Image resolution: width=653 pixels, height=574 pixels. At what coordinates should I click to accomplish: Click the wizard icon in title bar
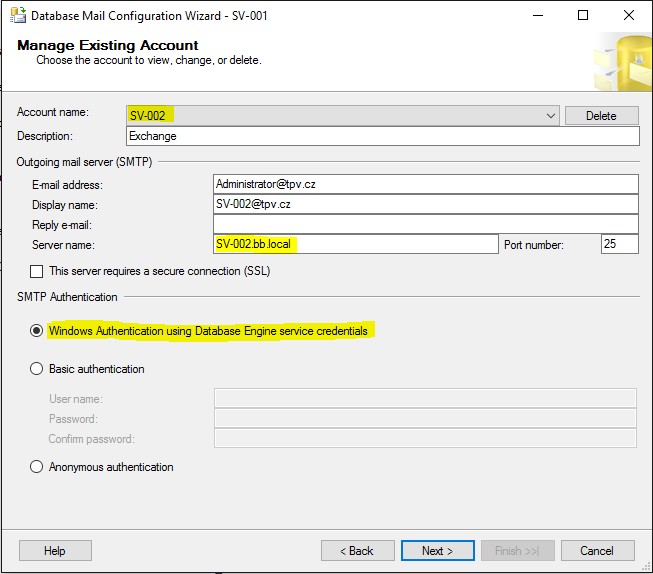click(x=17, y=16)
